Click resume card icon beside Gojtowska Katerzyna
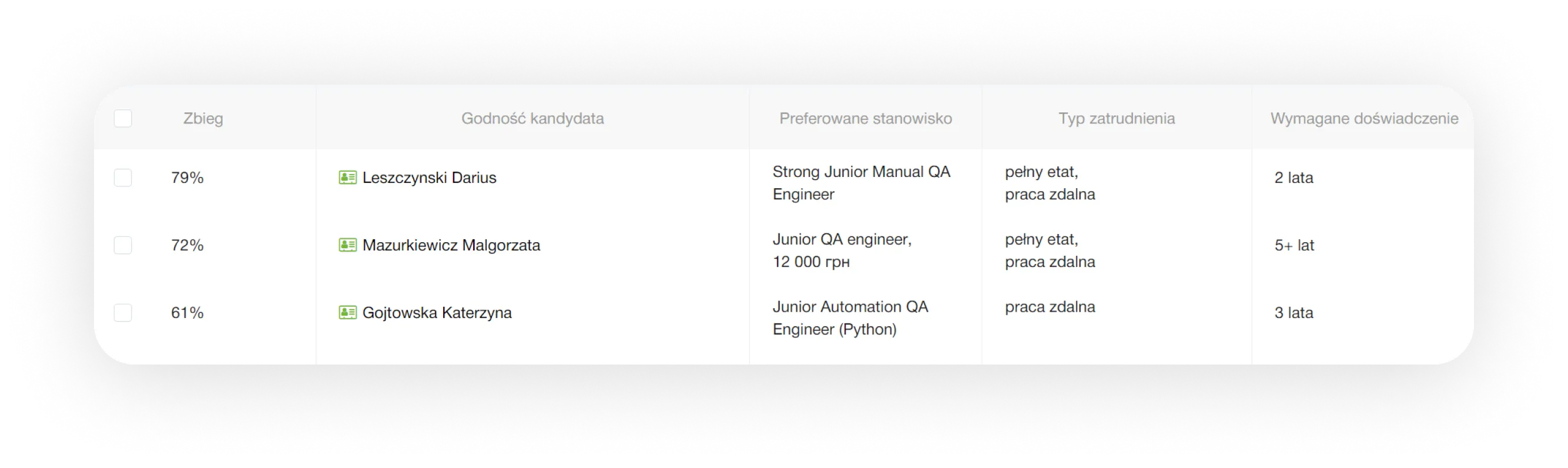1568x468 pixels. point(347,313)
